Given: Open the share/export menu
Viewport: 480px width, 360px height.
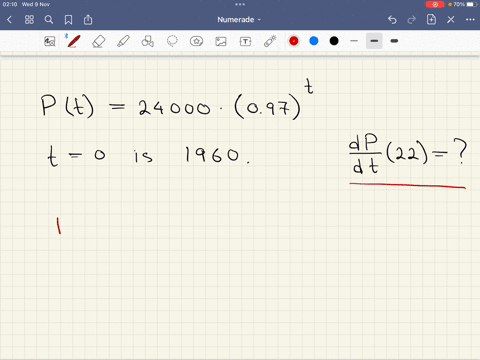Looking at the screenshot, I should 88,19.
